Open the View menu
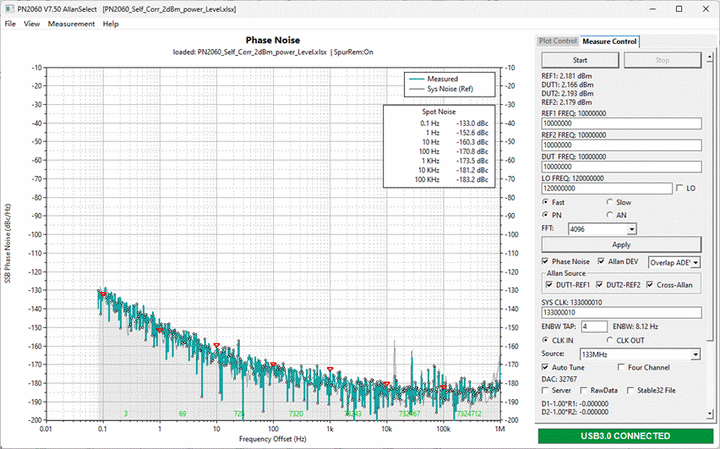The width and height of the screenshot is (720, 449). coord(32,24)
